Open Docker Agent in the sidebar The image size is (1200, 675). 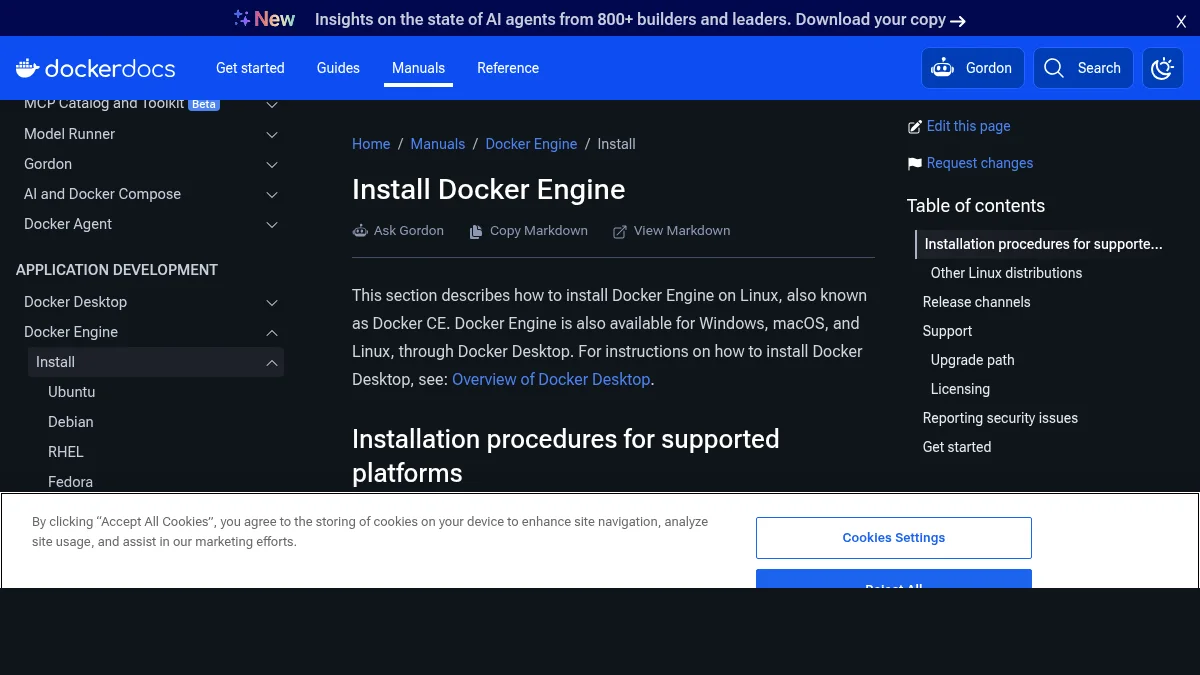pyautogui.click(x=68, y=224)
